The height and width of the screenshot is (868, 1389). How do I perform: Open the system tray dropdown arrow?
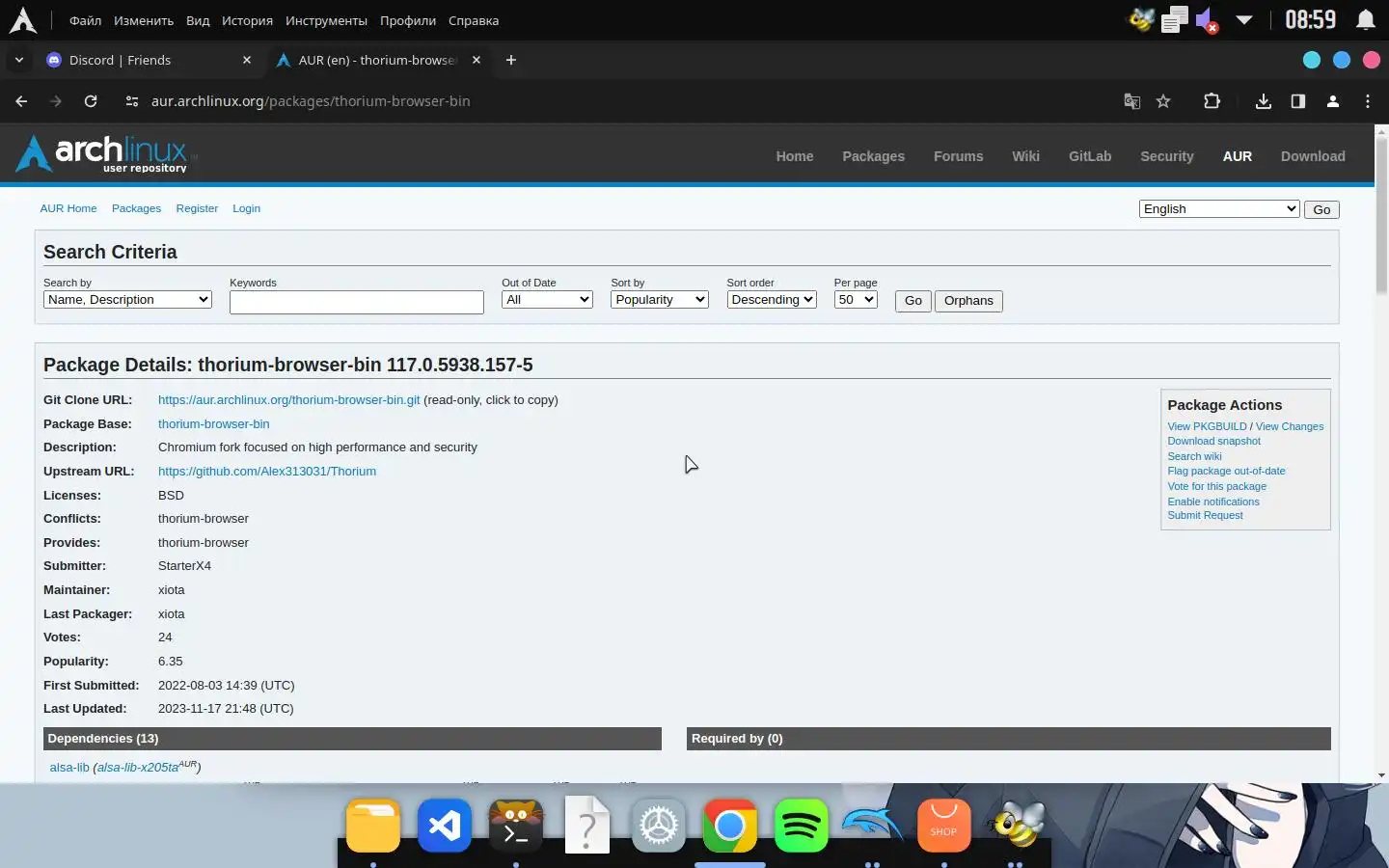1244,19
